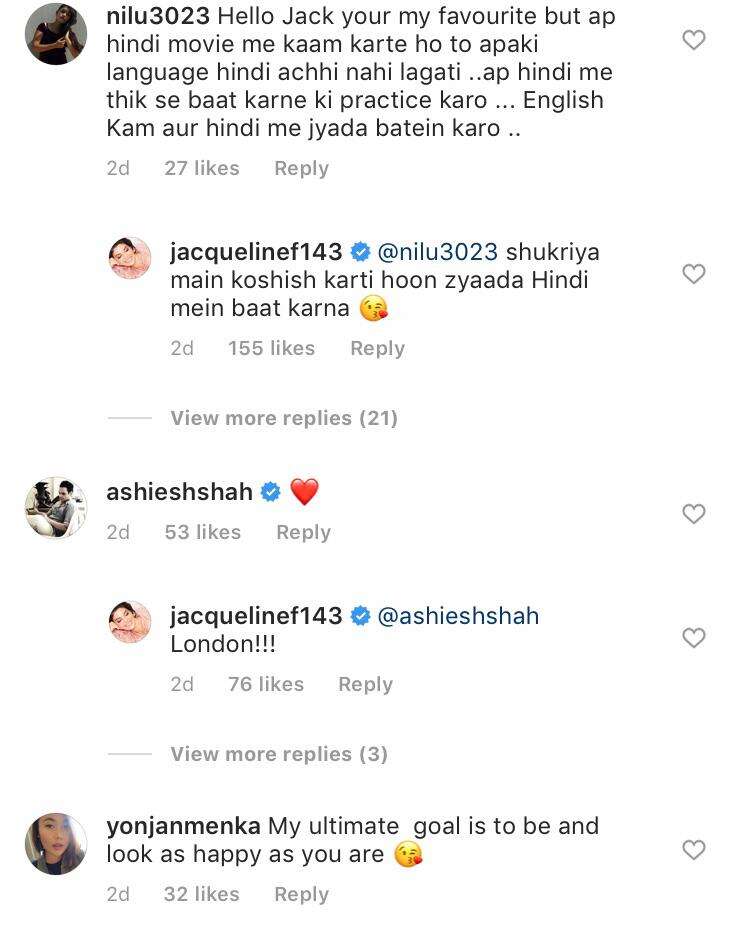Viewport: 745px width, 934px height.
Task: Expand View more replies (21)
Action: (x=284, y=418)
